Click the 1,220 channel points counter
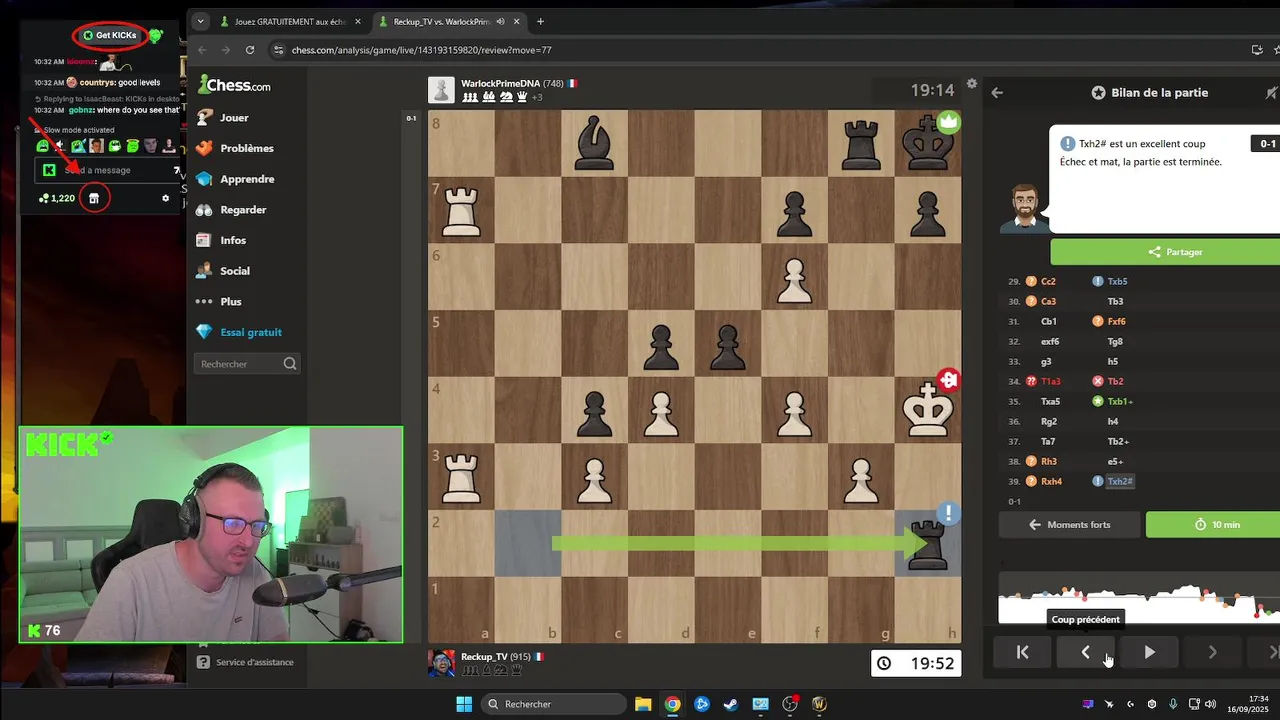Image resolution: width=1280 pixels, height=720 pixels. tap(57, 198)
